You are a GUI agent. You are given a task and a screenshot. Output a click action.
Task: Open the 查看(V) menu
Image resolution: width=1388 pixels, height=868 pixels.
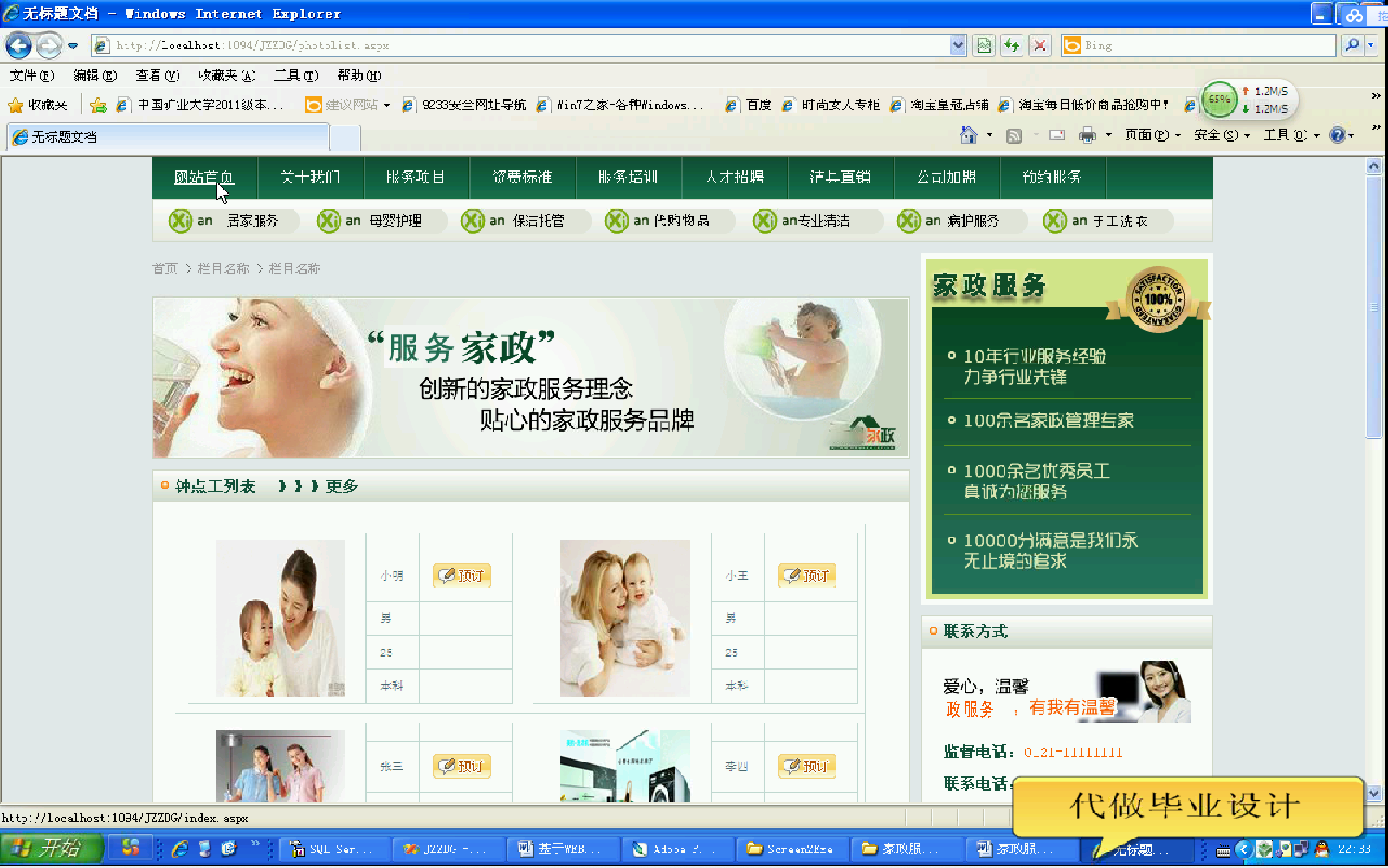click(x=157, y=76)
